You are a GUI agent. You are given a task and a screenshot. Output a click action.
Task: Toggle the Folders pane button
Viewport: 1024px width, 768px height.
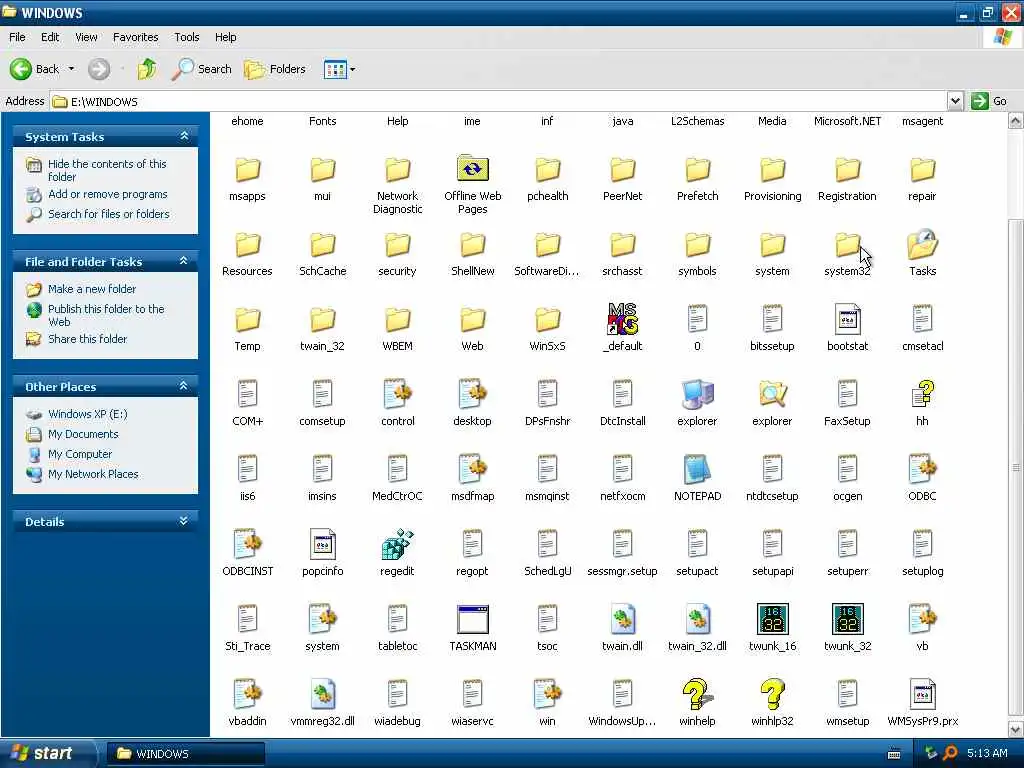coord(274,69)
